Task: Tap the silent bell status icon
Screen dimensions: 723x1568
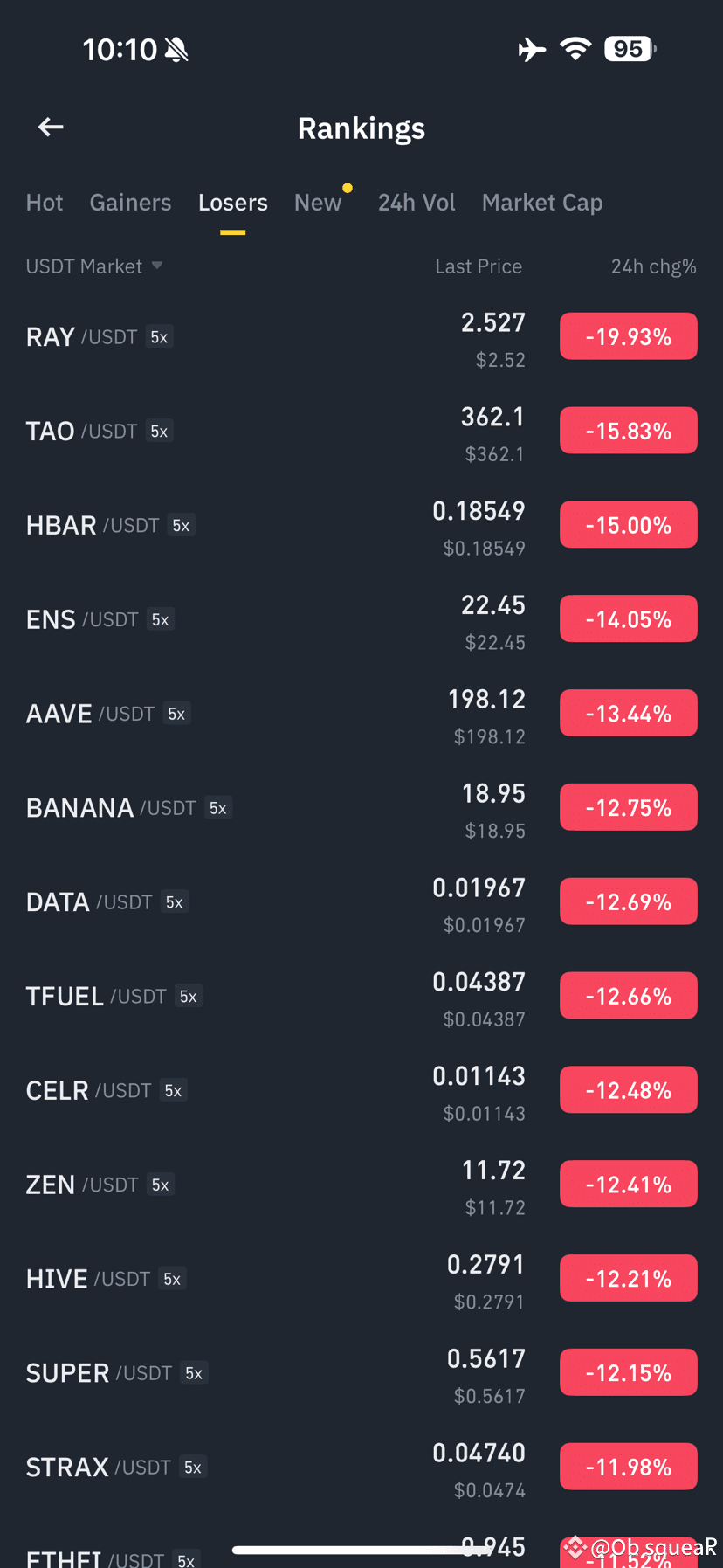Action: pyautogui.click(x=176, y=50)
